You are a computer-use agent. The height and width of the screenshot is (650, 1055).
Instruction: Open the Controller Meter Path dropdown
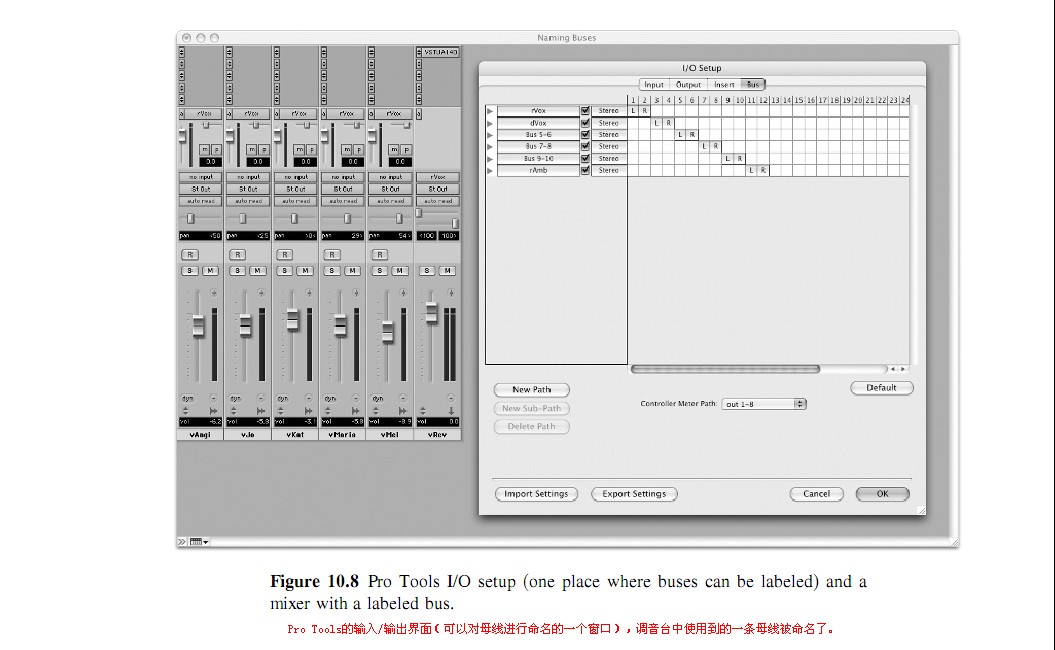[764, 404]
